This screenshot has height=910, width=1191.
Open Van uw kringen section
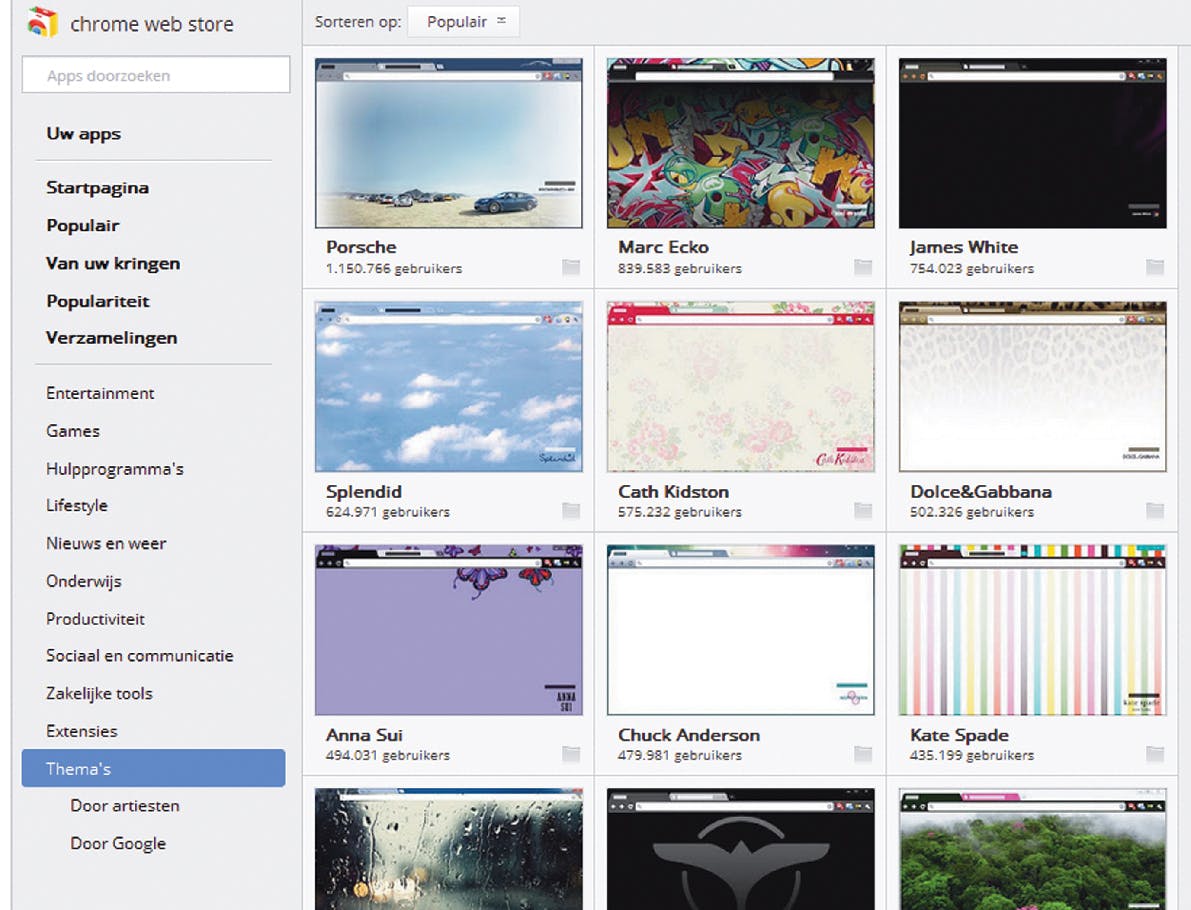point(113,264)
